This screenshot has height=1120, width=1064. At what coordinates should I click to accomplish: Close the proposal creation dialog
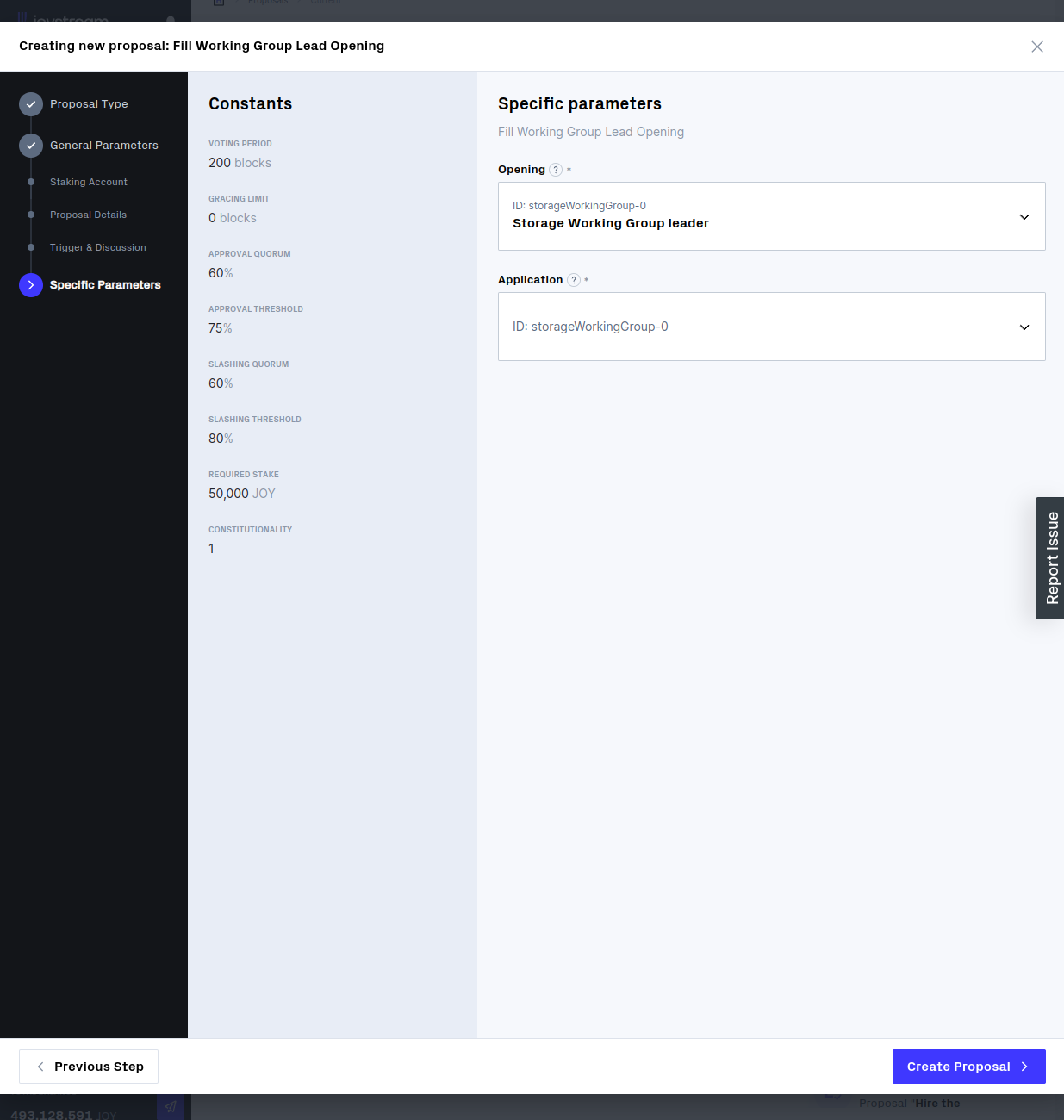tap(1037, 47)
